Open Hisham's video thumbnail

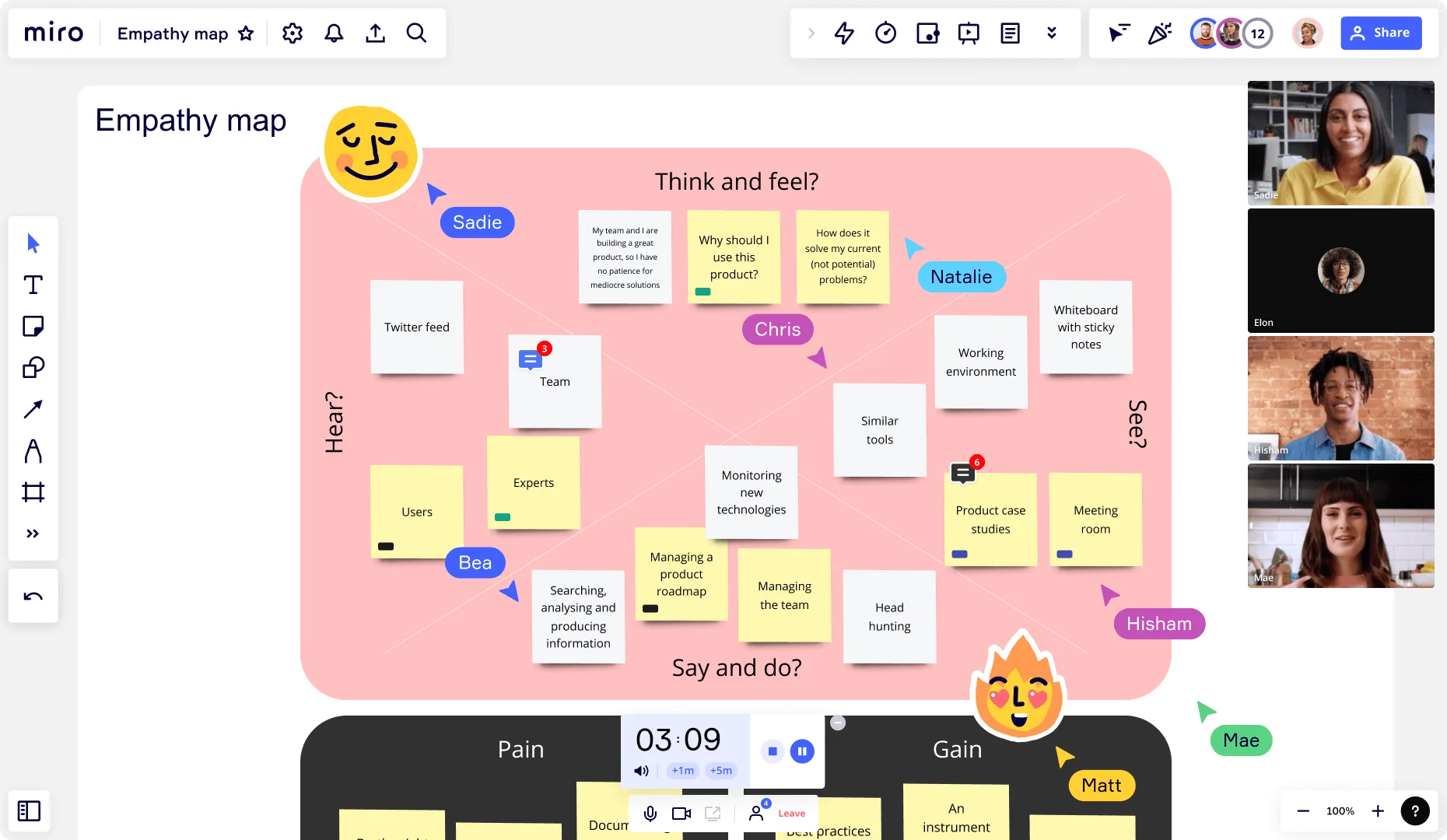click(x=1341, y=398)
